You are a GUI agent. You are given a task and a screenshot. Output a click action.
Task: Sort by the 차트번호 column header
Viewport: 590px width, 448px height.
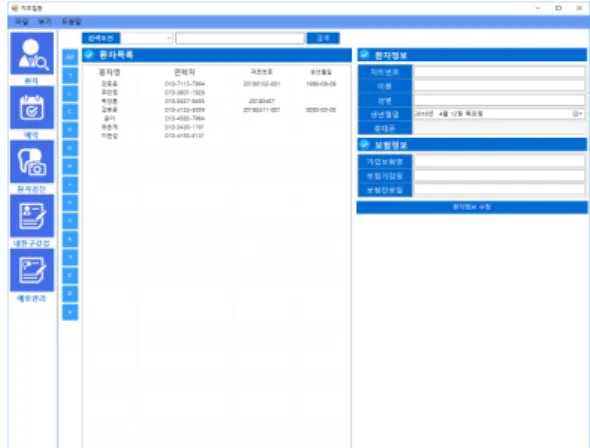(x=262, y=72)
